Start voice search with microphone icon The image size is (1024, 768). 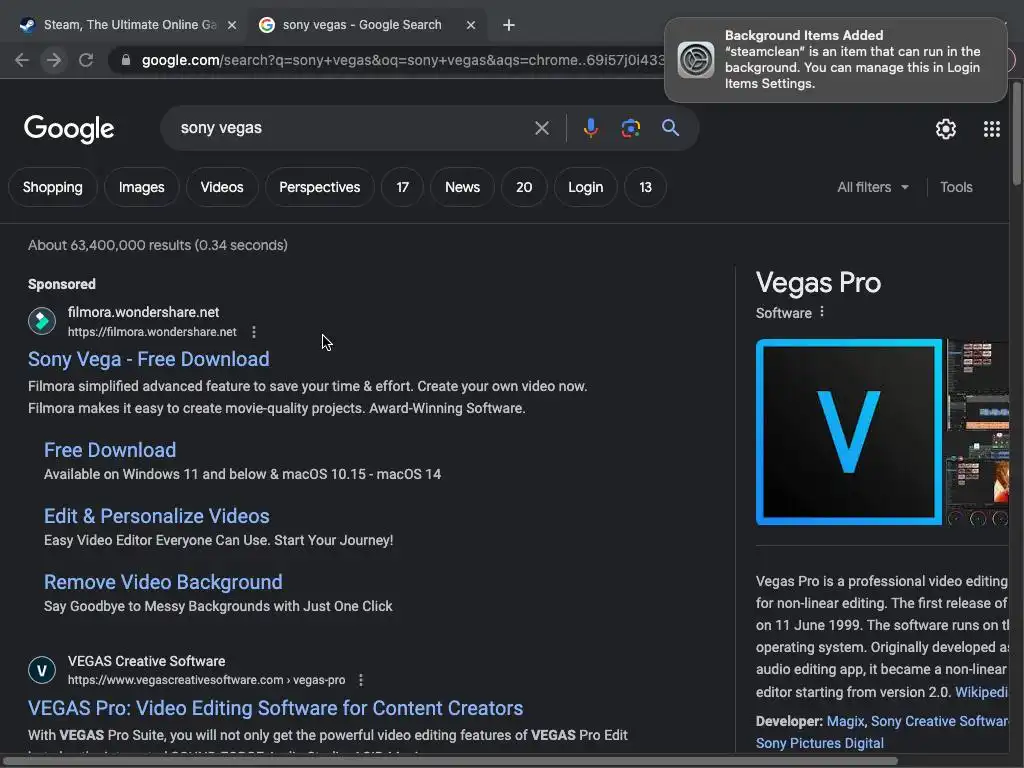[x=590, y=128]
